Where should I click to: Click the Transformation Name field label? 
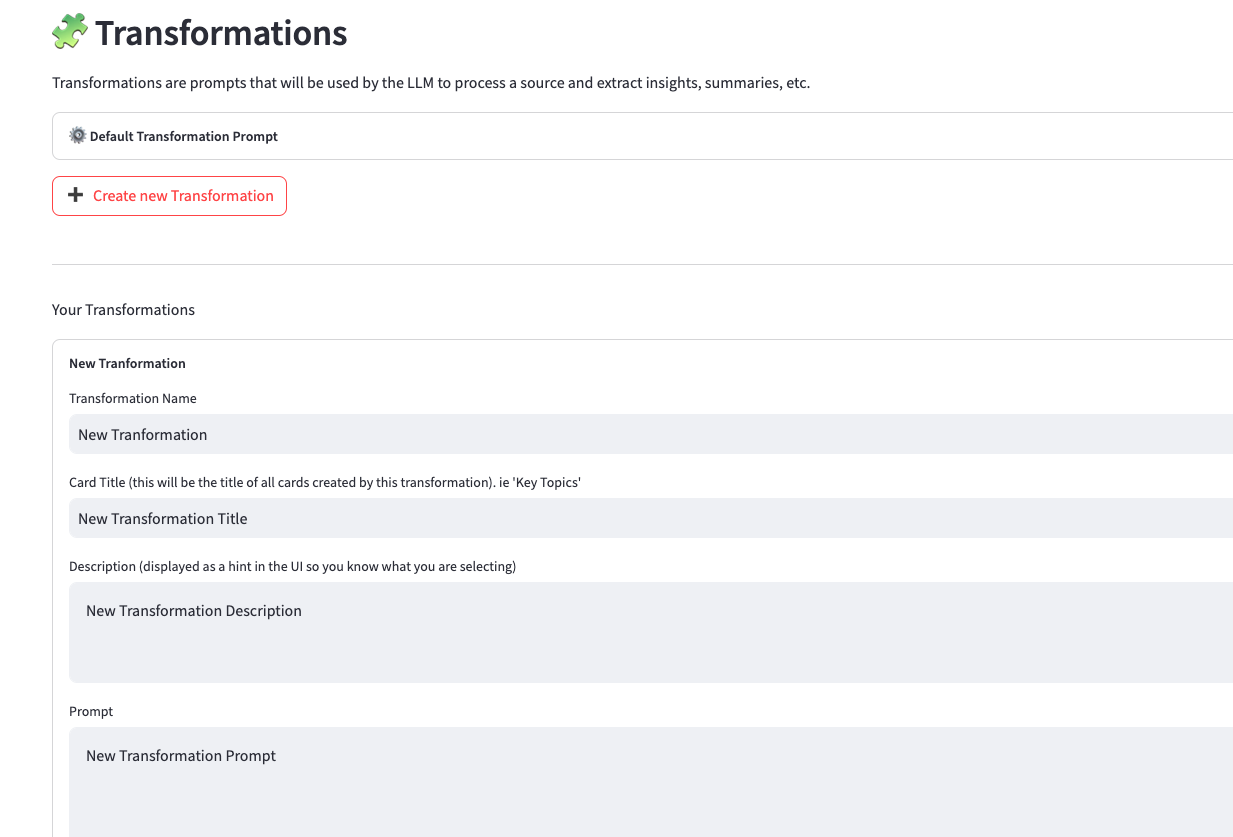[x=132, y=398]
